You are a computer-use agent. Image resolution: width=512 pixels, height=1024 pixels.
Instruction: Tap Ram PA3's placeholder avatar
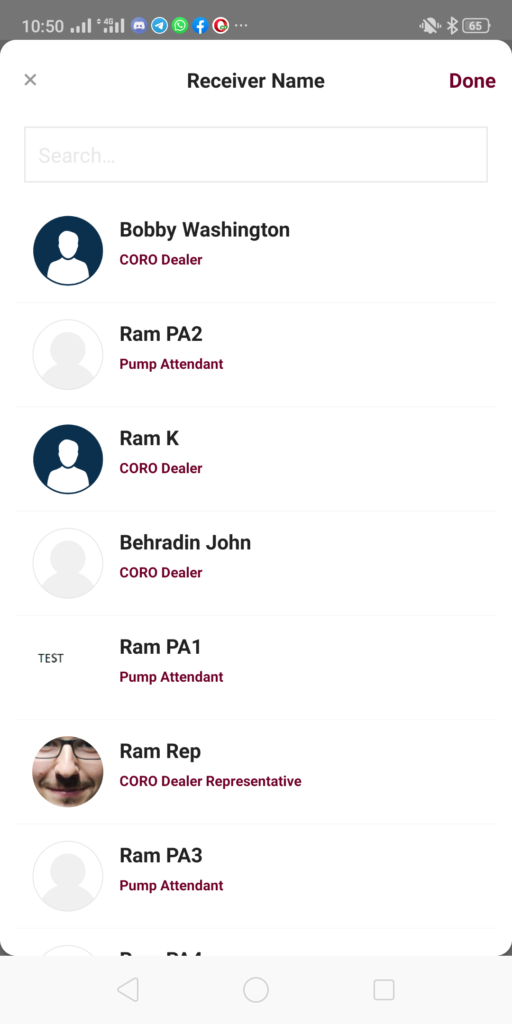[x=68, y=876]
